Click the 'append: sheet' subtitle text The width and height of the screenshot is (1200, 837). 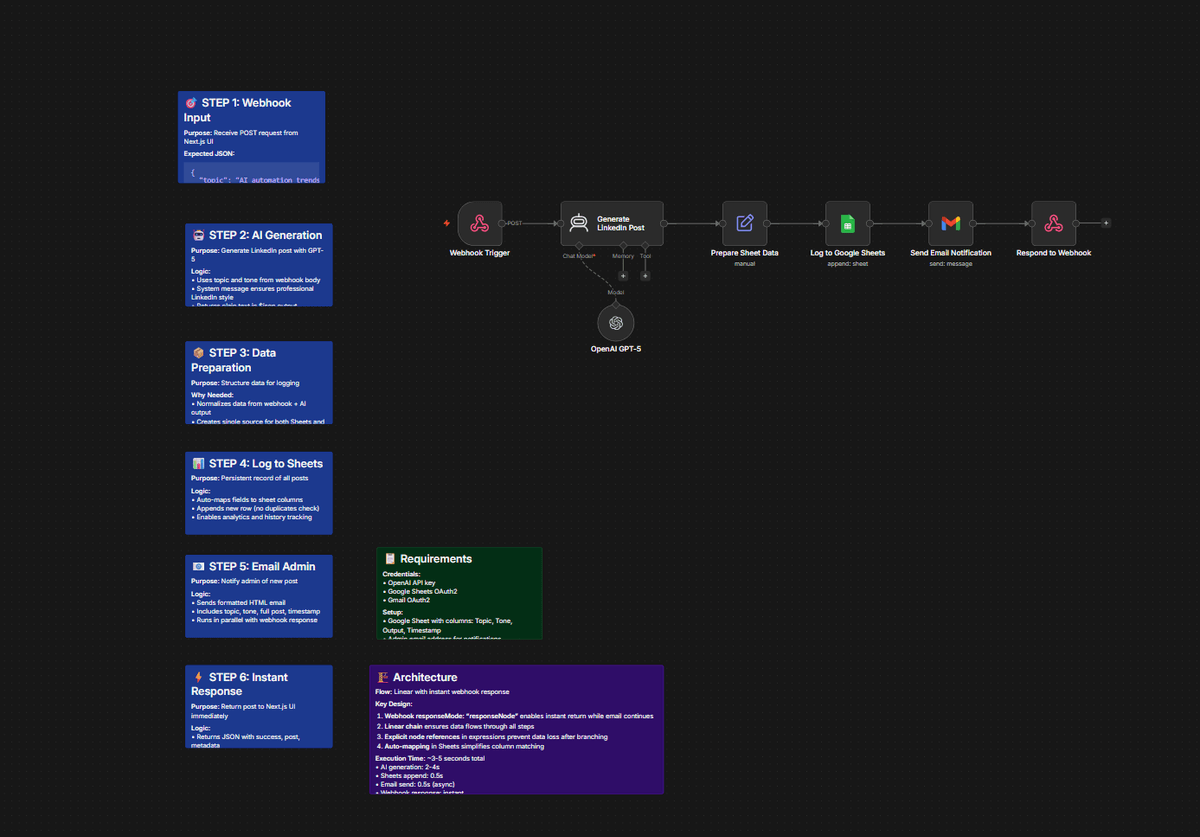tap(847, 264)
